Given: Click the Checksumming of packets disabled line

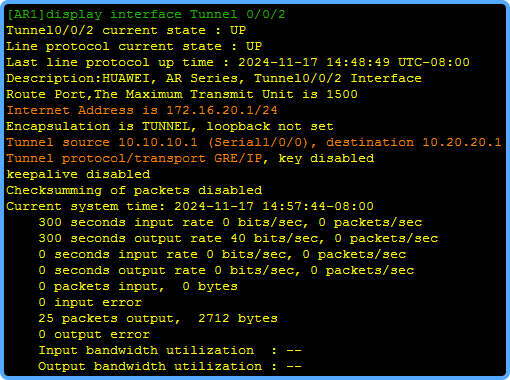Looking at the screenshot, I should tap(134, 190).
